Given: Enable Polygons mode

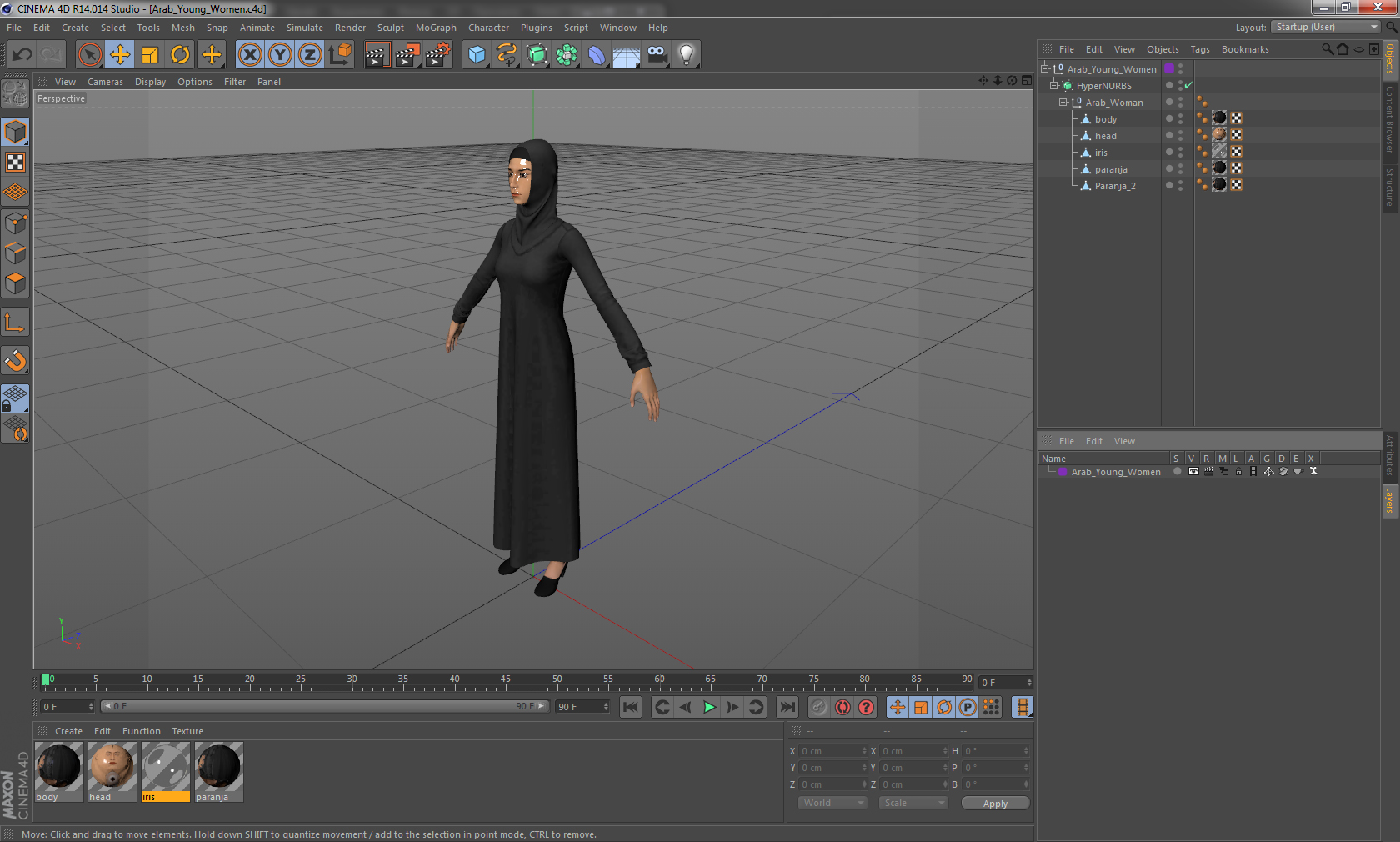Looking at the screenshot, I should point(15,283).
